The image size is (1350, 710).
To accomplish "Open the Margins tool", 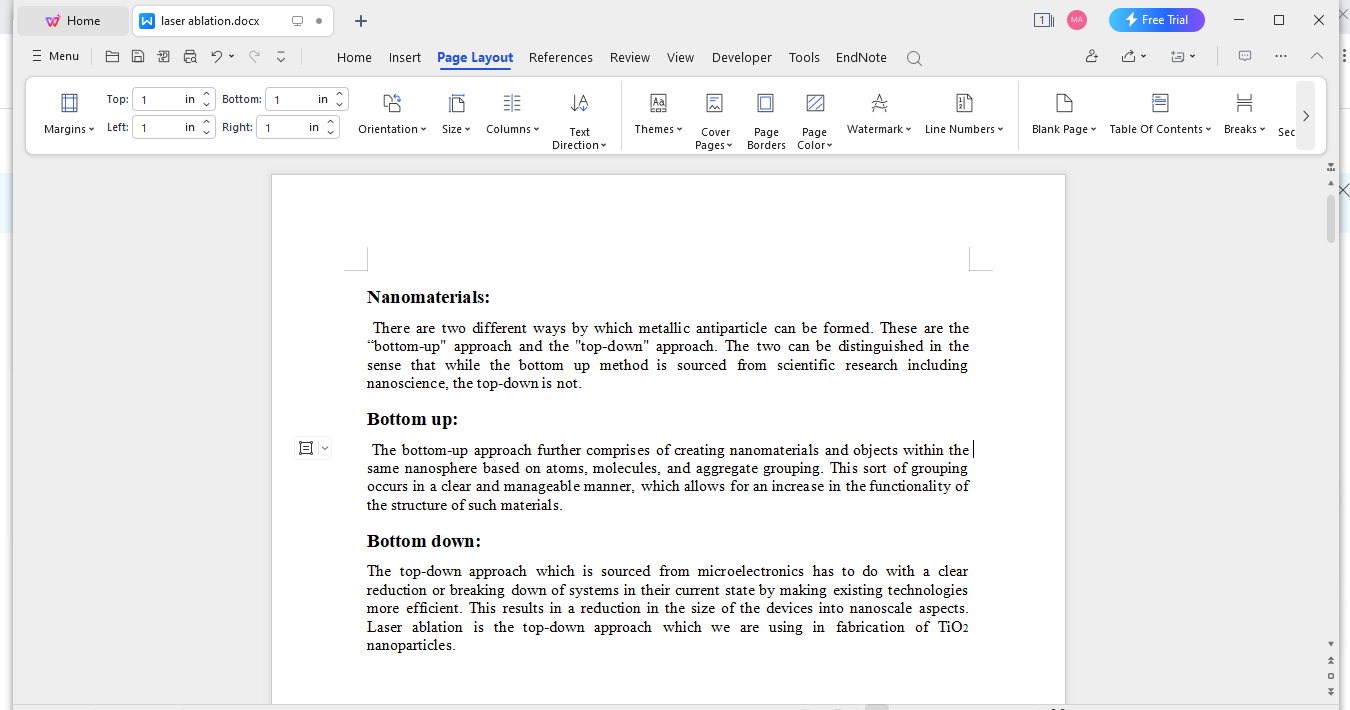I will click(x=67, y=113).
